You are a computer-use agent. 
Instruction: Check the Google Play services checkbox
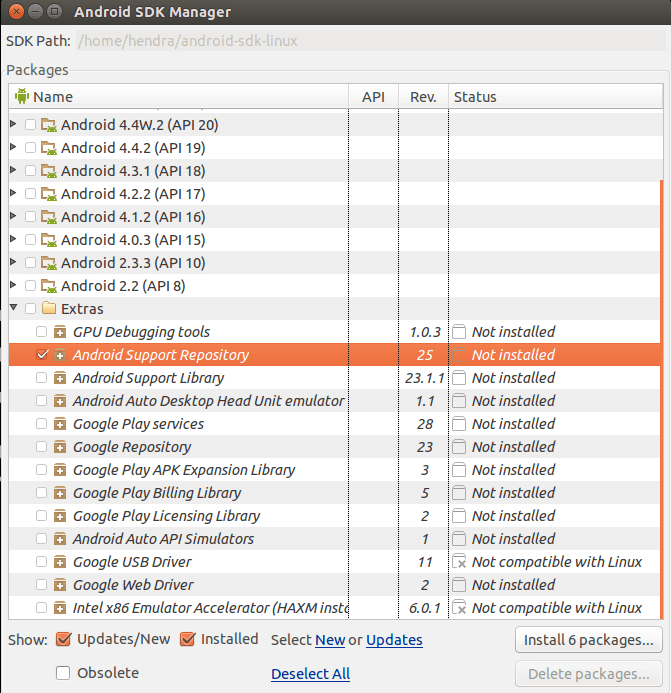tap(42, 423)
